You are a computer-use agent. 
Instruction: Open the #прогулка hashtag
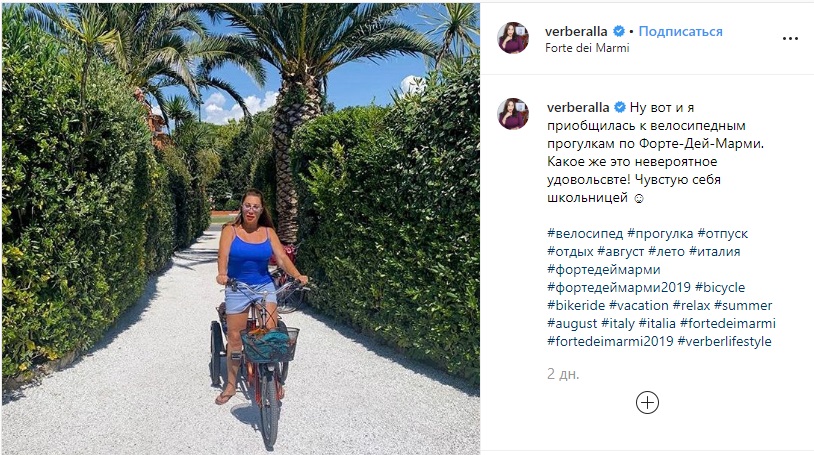click(660, 234)
